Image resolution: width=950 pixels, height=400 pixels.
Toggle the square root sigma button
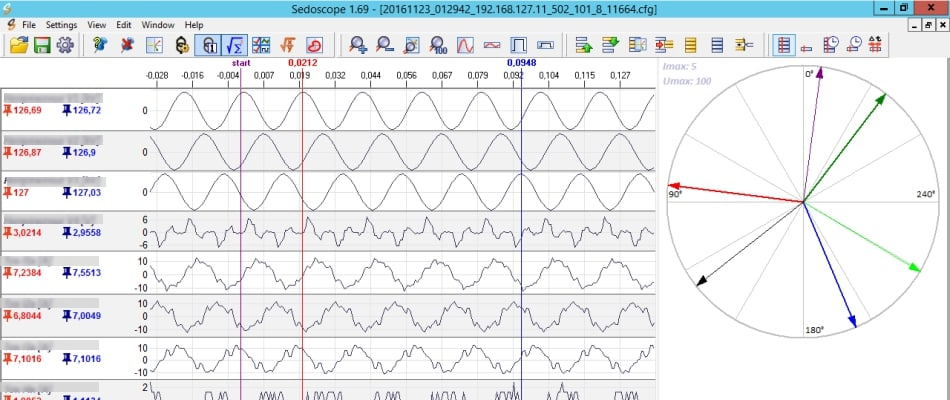tap(234, 45)
